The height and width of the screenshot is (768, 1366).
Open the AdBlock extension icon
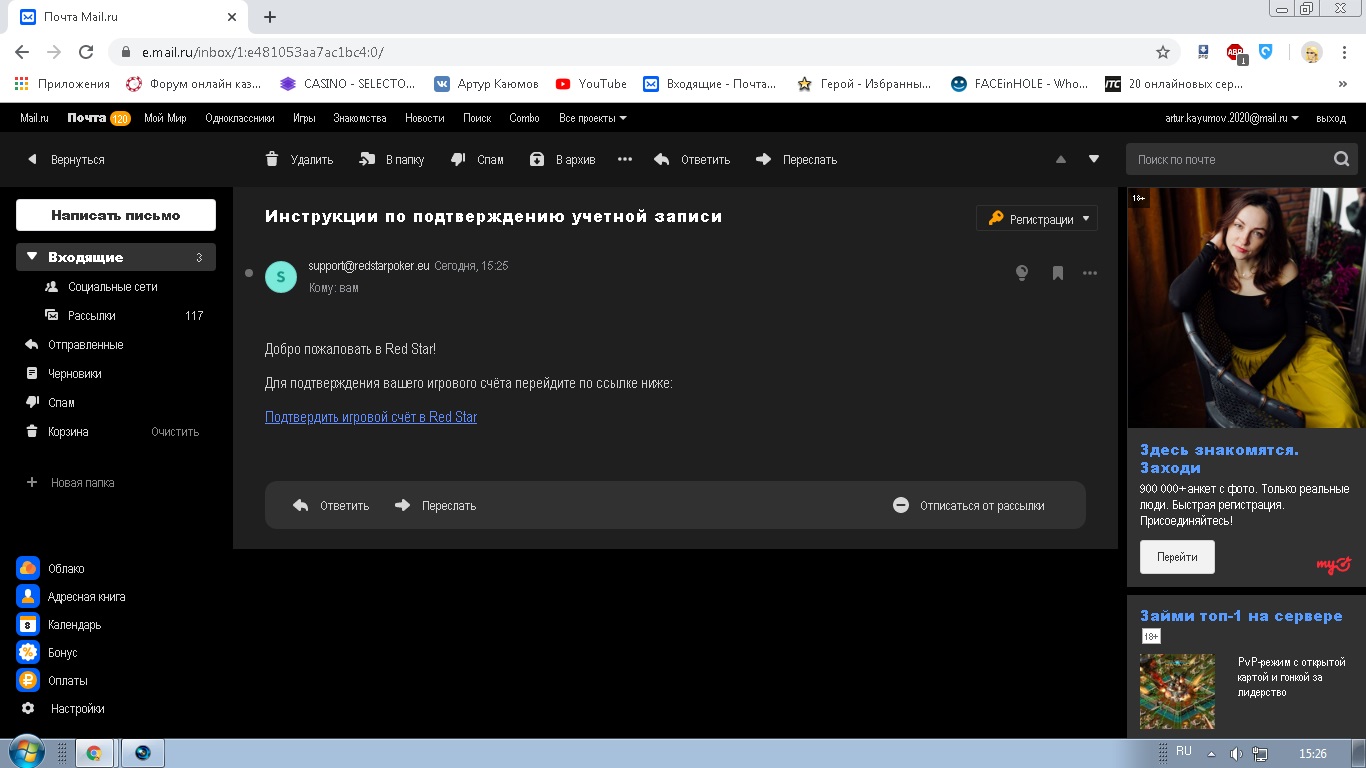tap(1236, 53)
